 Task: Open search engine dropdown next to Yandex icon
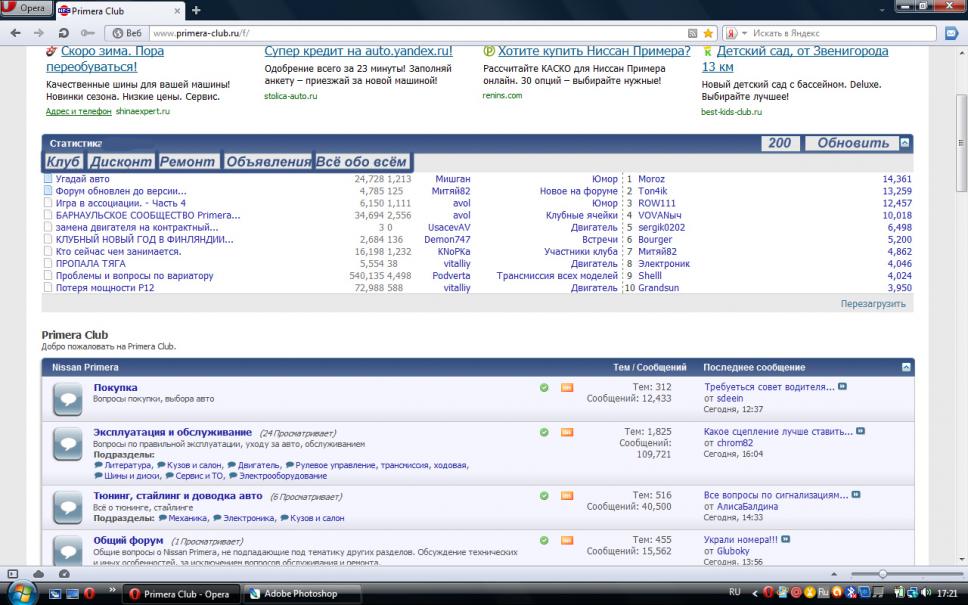745,33
